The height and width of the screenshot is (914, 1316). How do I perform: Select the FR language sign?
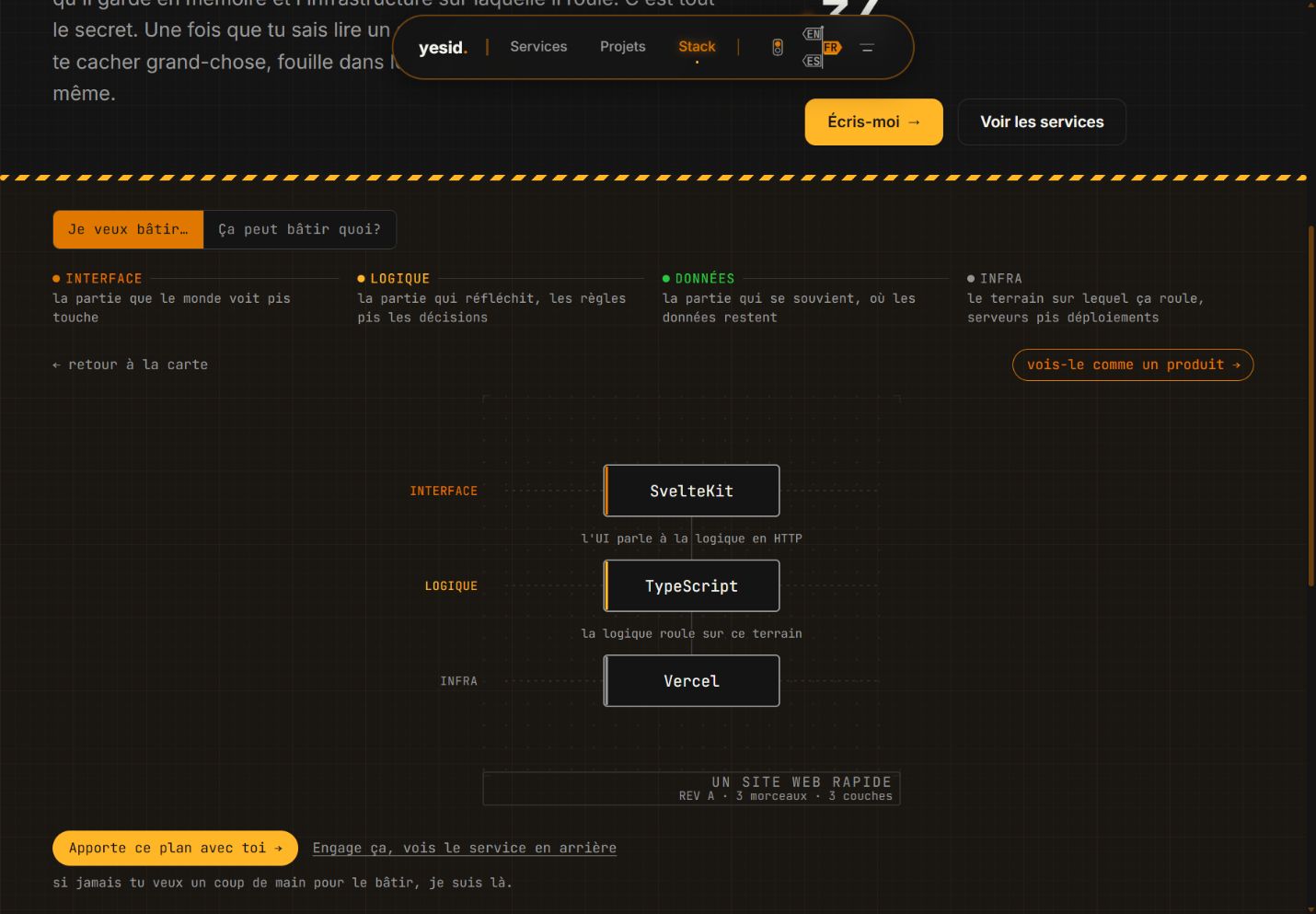click(832, 48)
